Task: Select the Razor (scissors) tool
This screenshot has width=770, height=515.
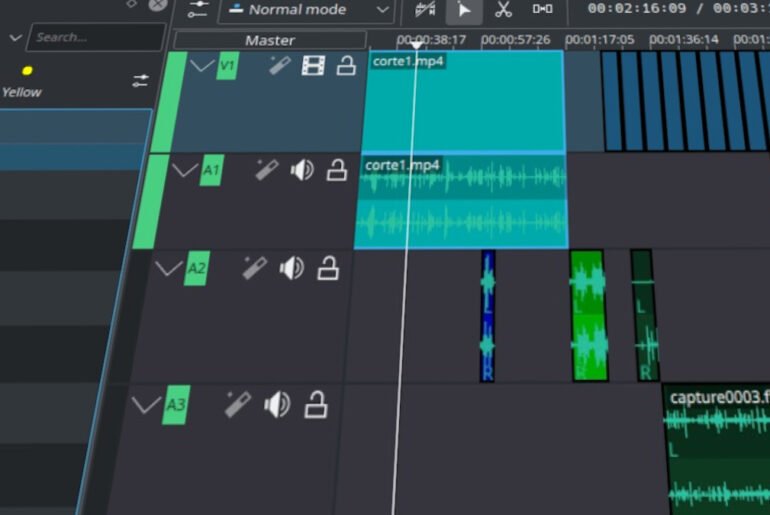Action: (x=503, y=10)
